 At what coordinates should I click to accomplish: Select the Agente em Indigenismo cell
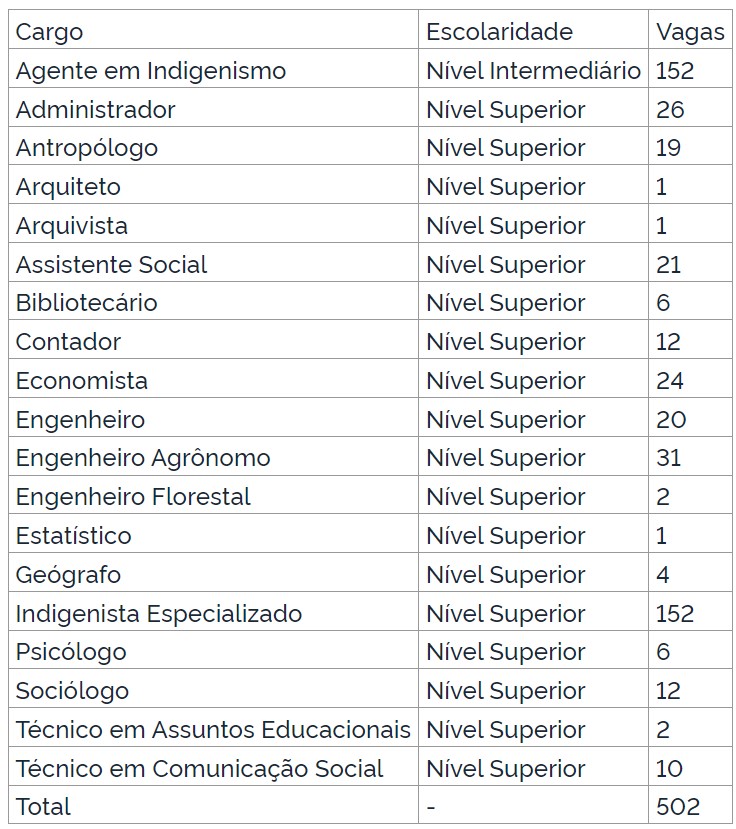point(151,71)
